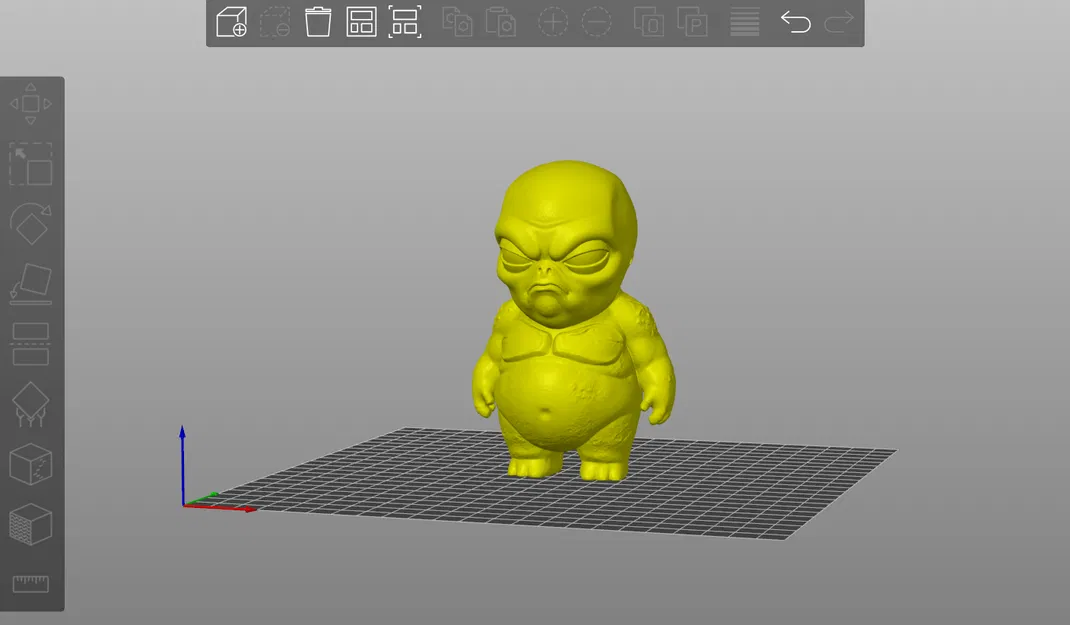
Task: Paste the copied model
Action: coord(500,22)
